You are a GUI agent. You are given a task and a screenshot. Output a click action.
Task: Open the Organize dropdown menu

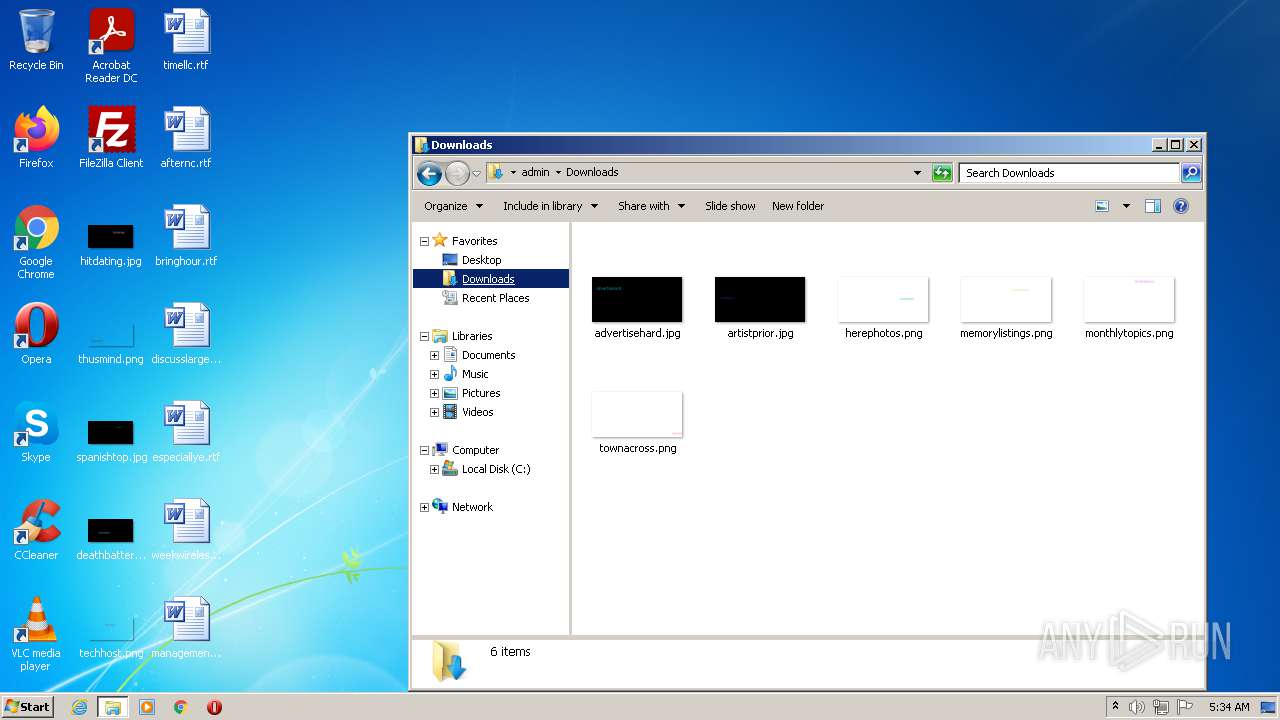click(453, 206)
